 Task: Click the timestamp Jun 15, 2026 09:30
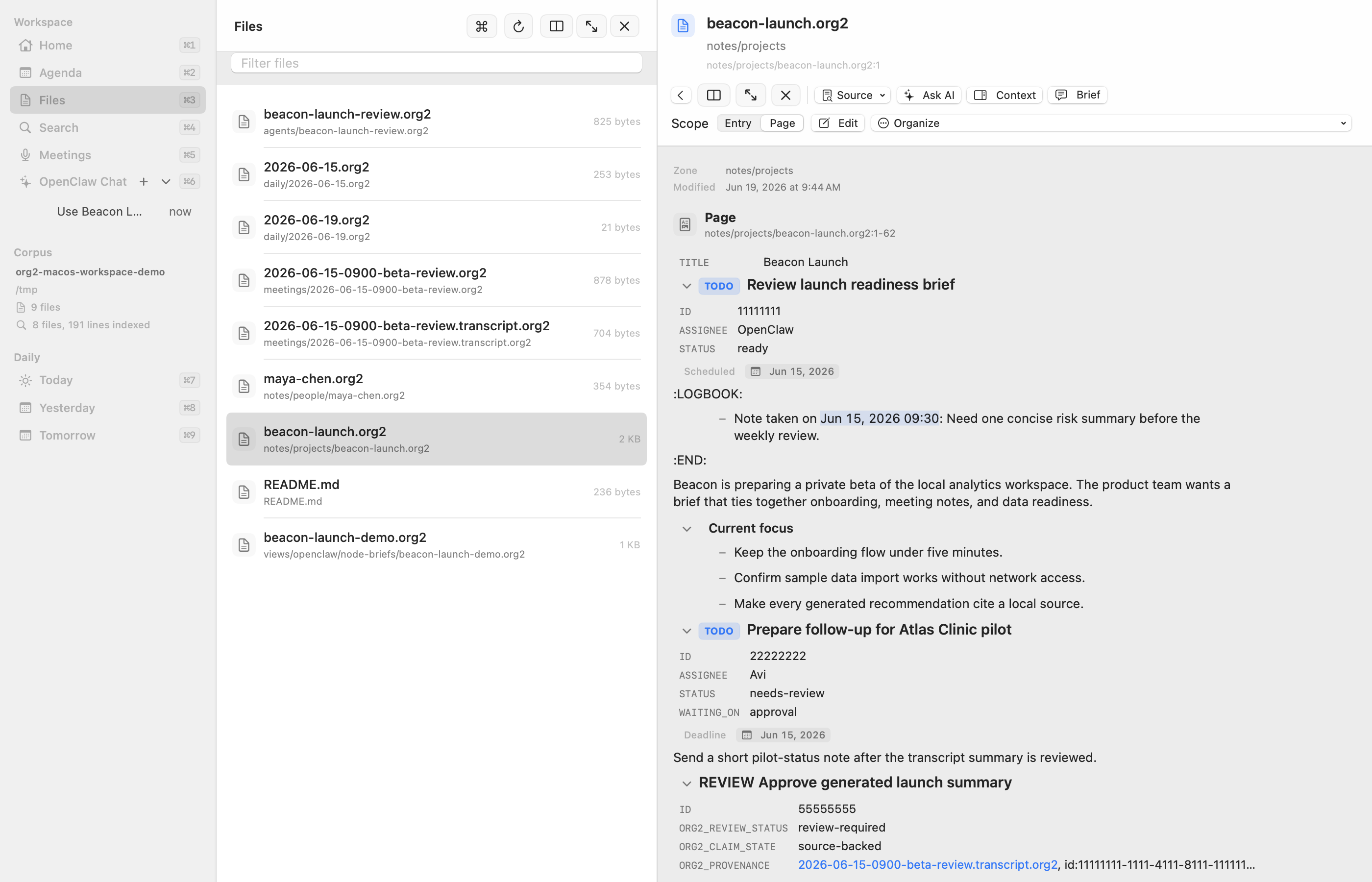879,418
